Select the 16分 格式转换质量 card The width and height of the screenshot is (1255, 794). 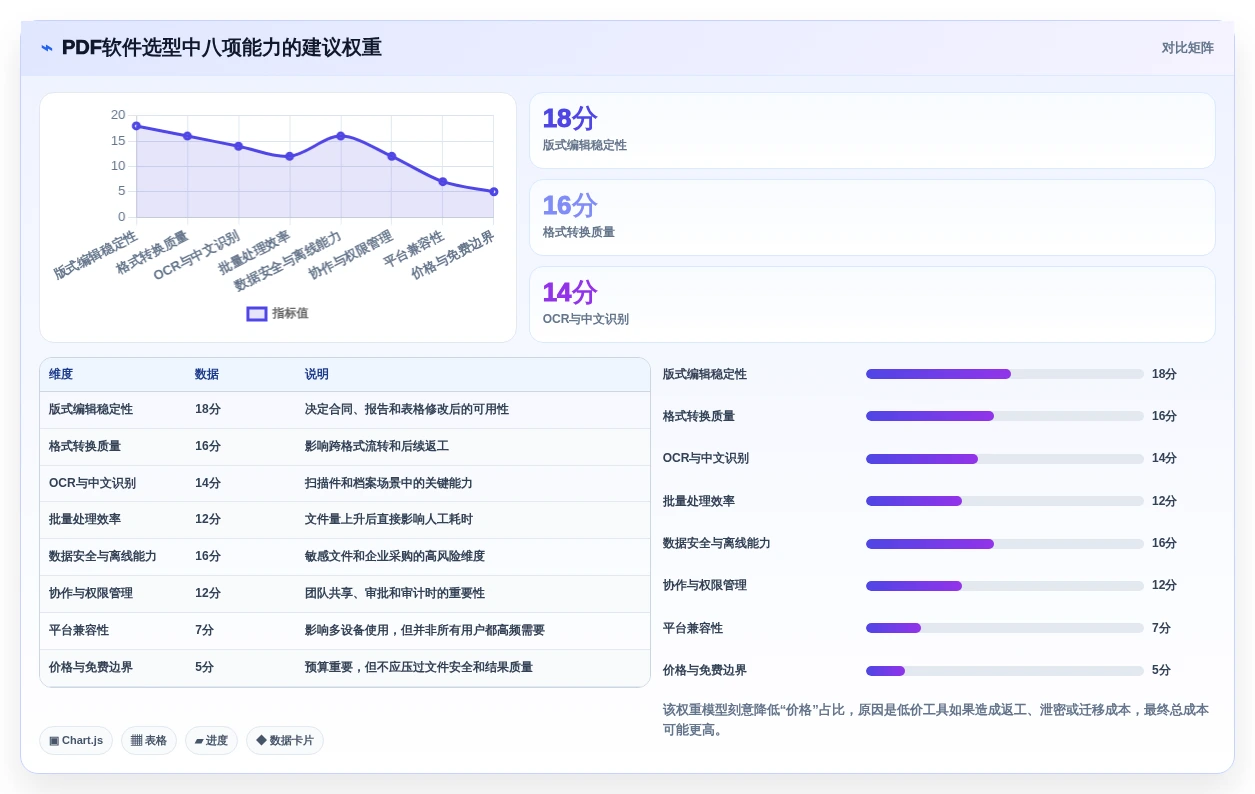point(872,218)
